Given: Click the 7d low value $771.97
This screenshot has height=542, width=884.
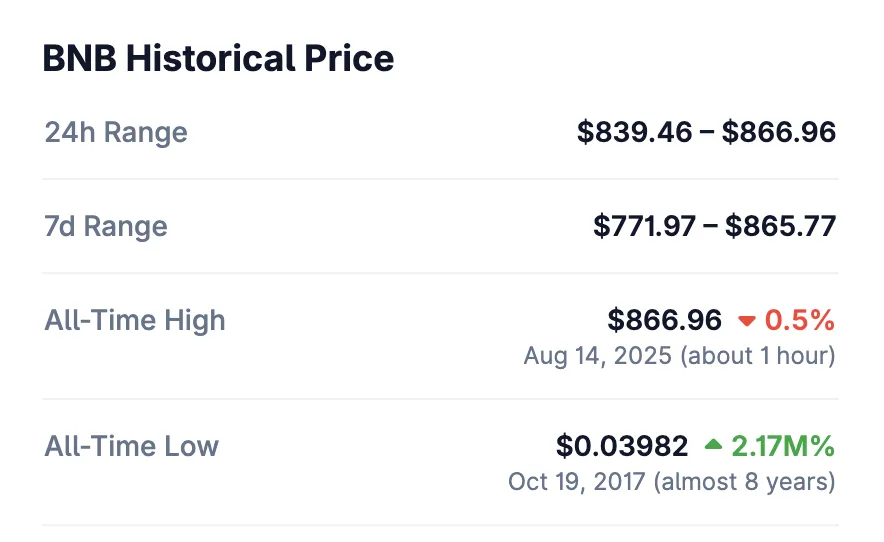Looking at the screenshot, I should (x=644, y=226).
